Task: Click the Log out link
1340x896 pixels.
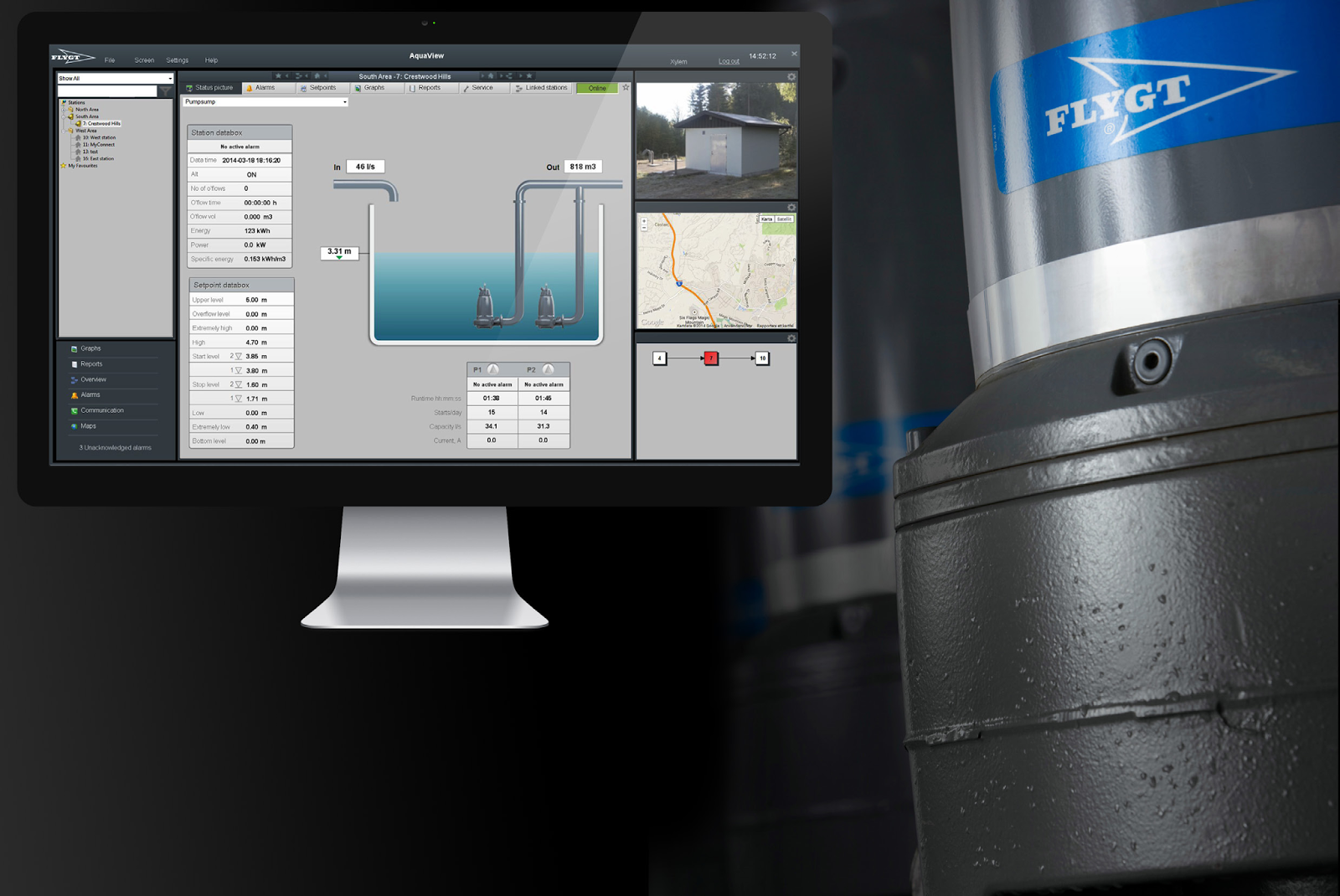Action: 729,61
